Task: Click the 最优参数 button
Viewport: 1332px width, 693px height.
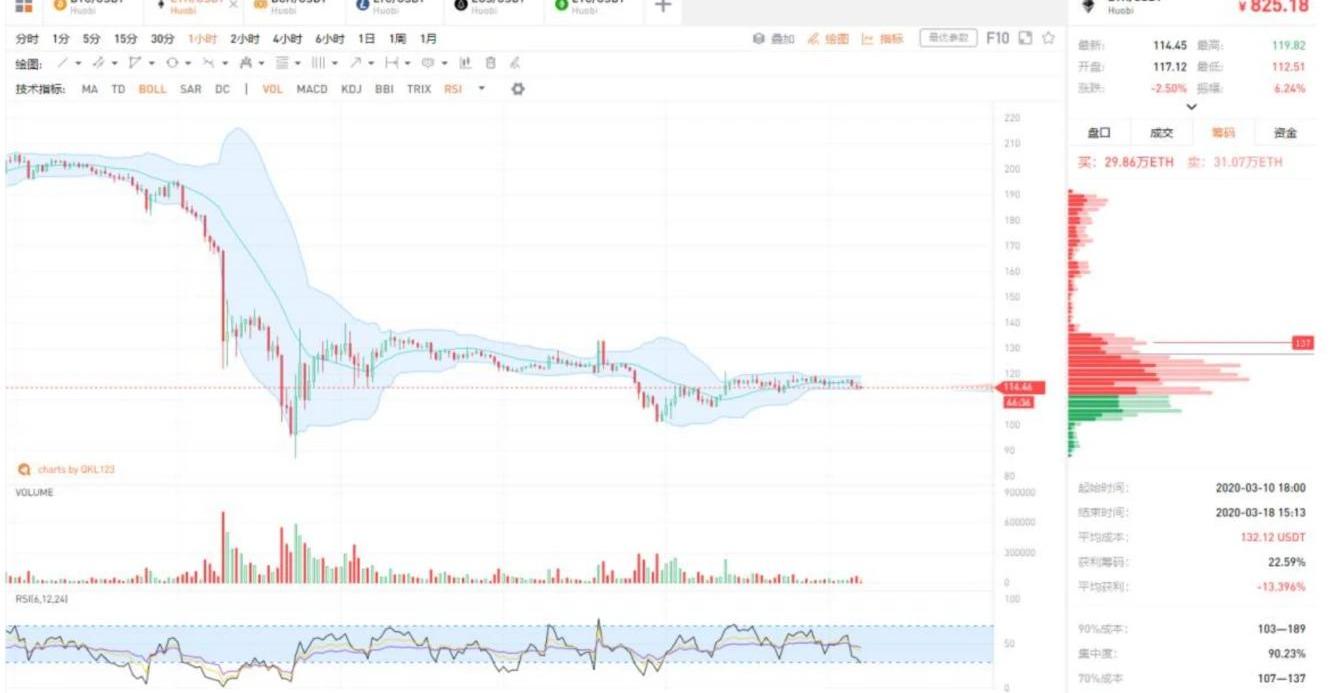Action: click(x=947, y=38)
